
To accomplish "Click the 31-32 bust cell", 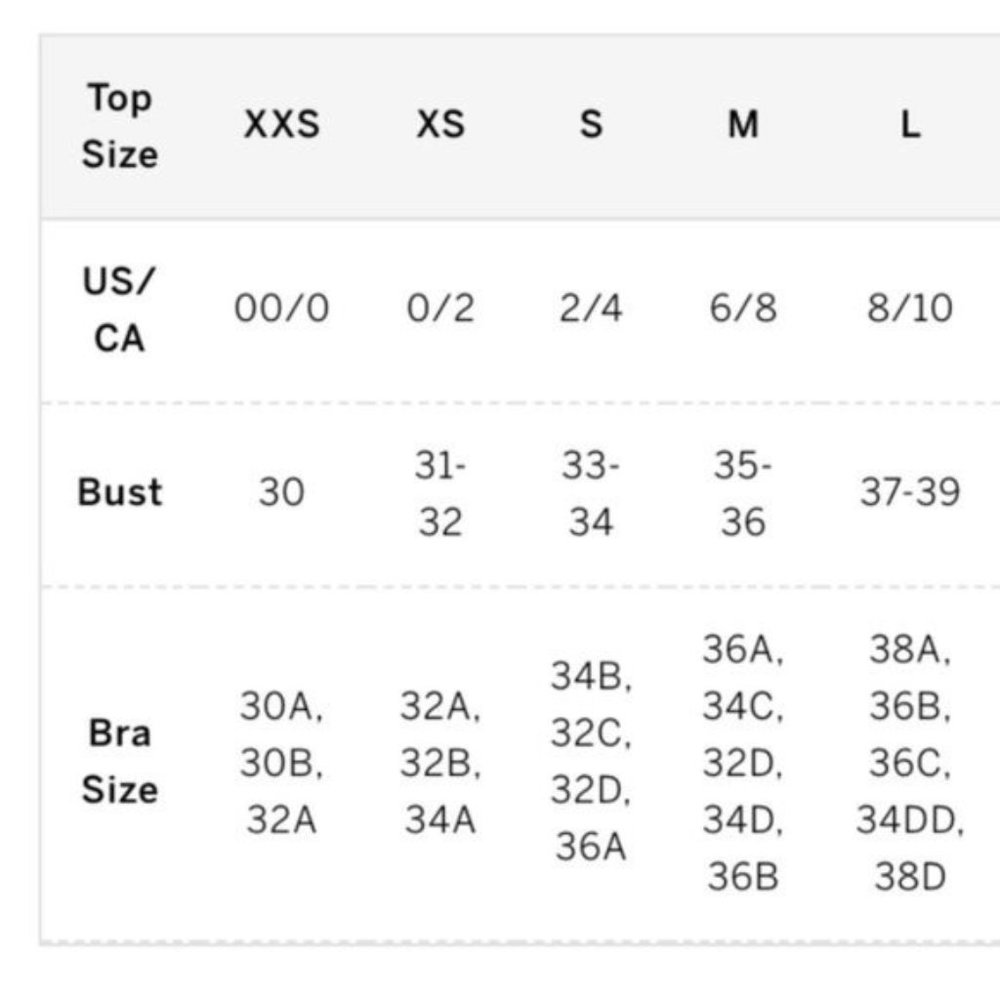I will pyautogui.click(x=440, y=494).
